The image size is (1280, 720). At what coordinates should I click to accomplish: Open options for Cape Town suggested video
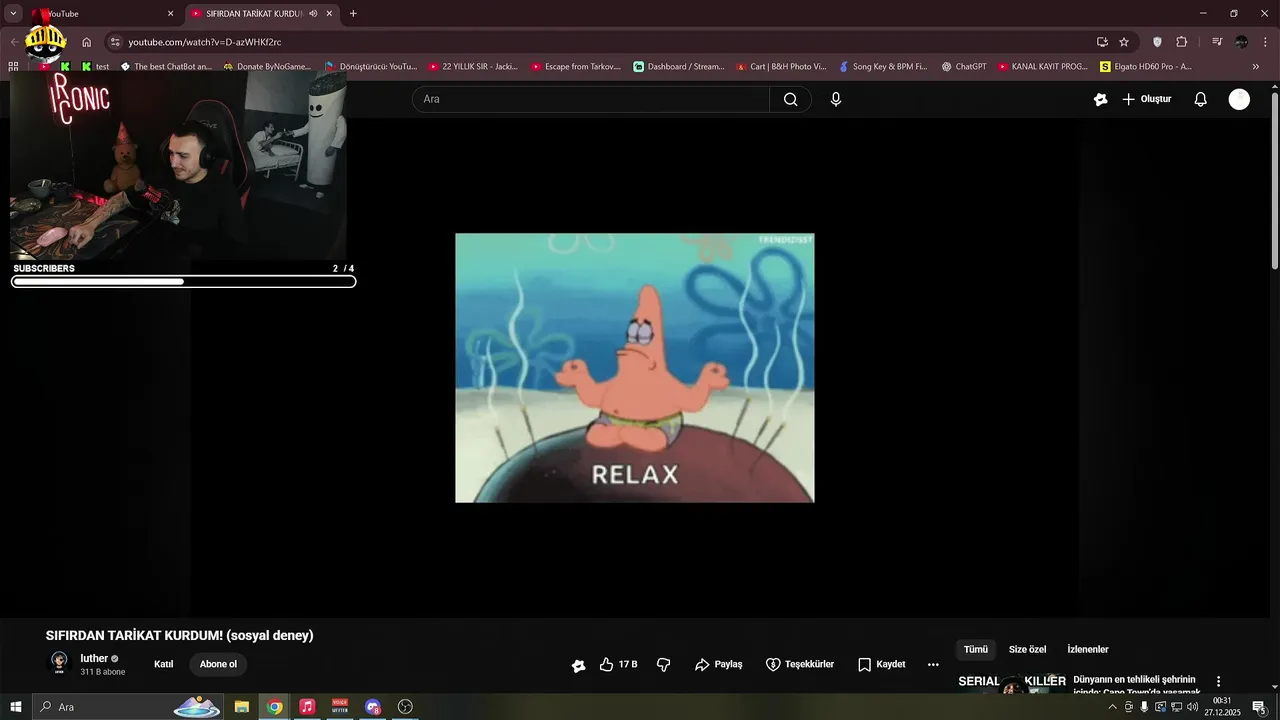pos(1218,681)
